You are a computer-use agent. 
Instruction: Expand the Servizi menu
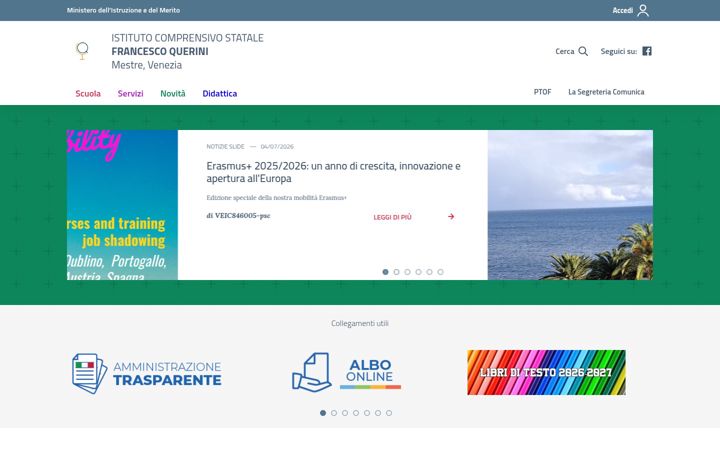pyautogui.click(x=130, y=93)
